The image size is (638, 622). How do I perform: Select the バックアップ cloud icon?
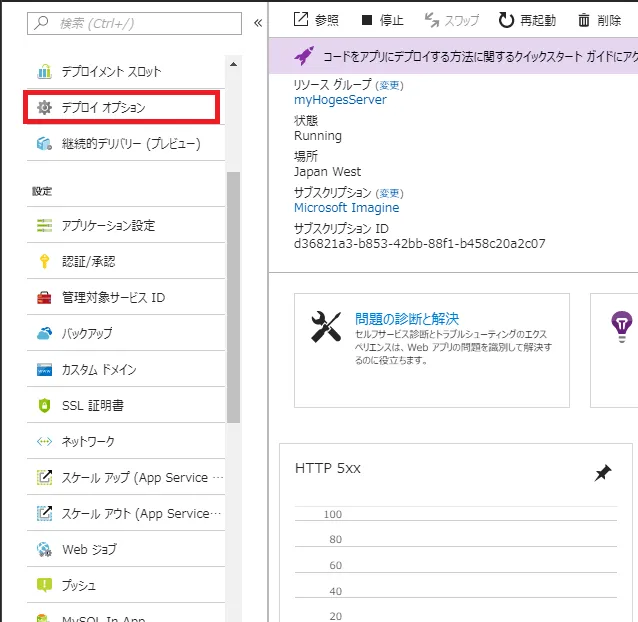44,333
